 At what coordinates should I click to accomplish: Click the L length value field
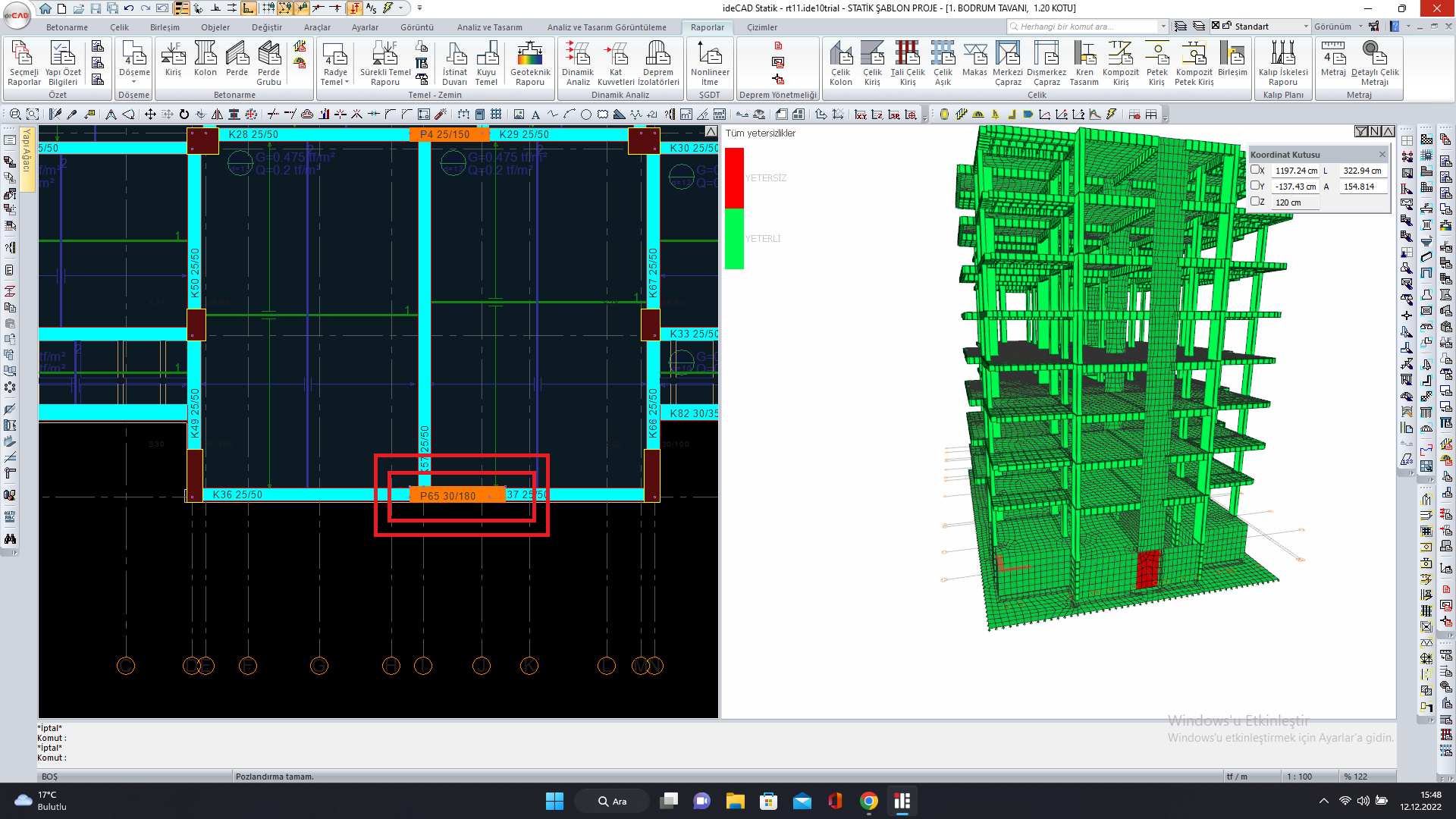tap(1362, 171)
